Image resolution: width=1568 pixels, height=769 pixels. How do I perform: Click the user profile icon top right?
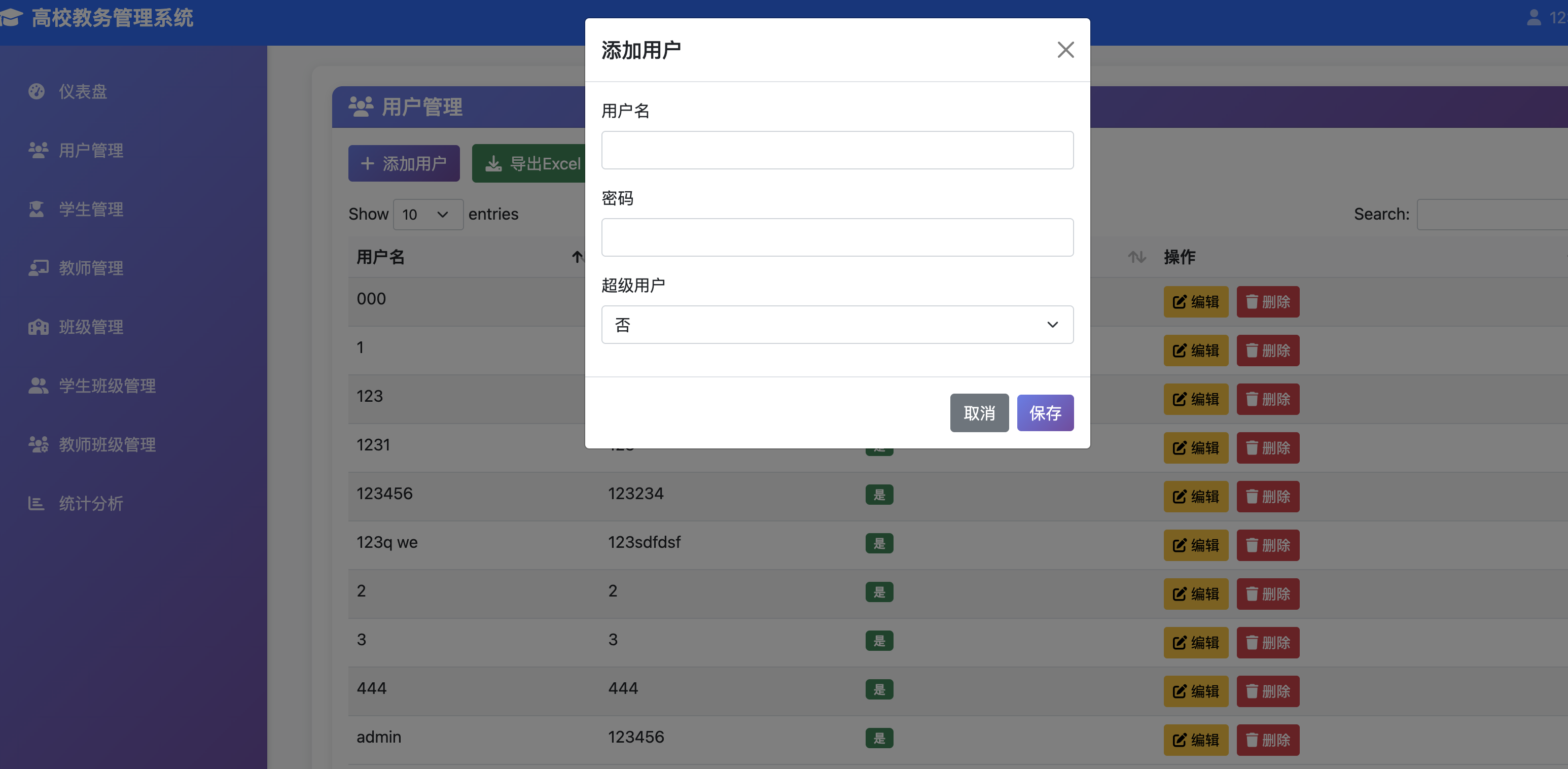(x=1534, y=18)
